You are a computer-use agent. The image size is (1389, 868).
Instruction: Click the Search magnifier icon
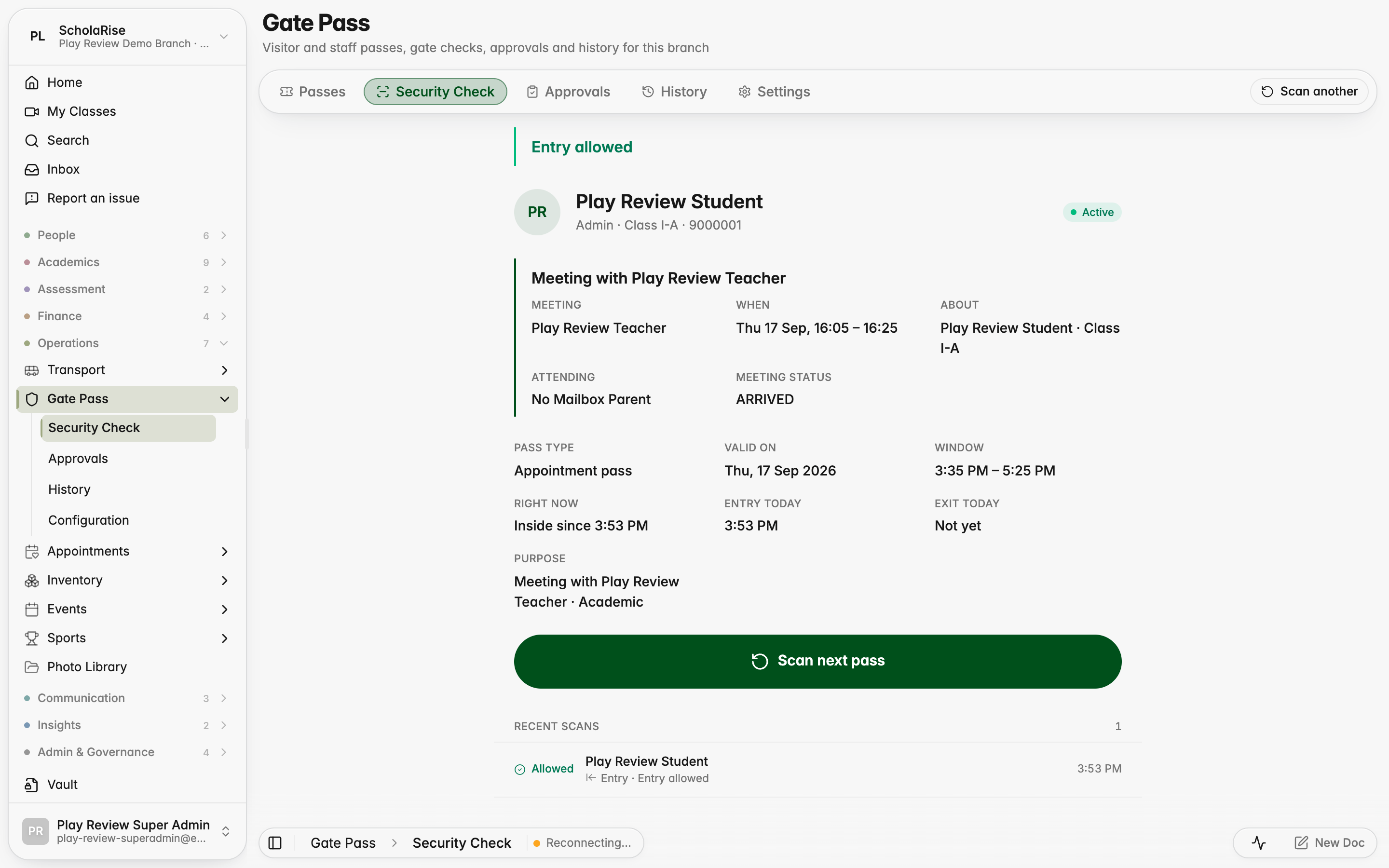click(x=32, y=141)
